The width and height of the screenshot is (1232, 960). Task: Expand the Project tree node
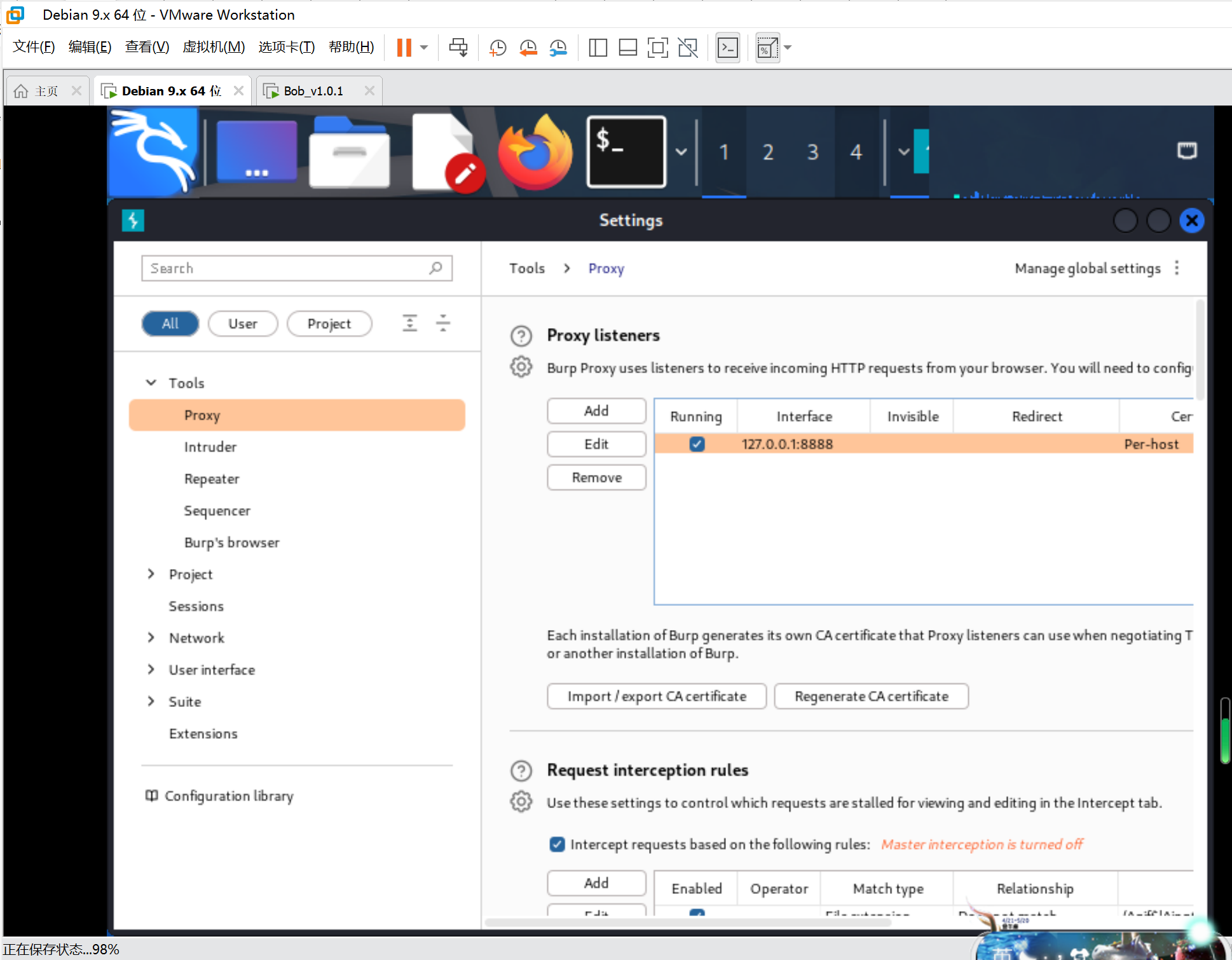pyautogui.click(x=151, y=573)
